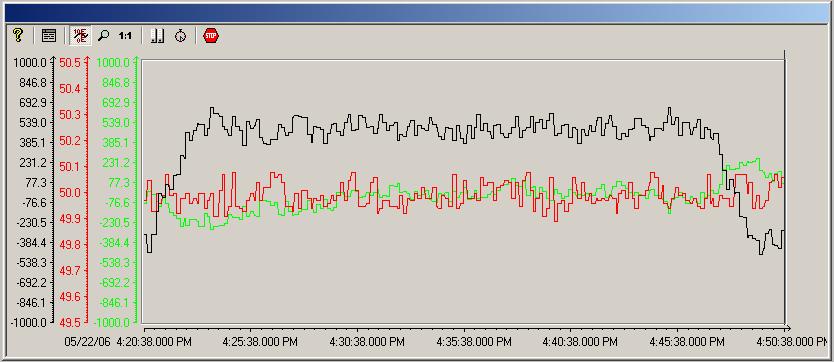
Task: Open the stopwatch time range selector
Action: [180, 36]
